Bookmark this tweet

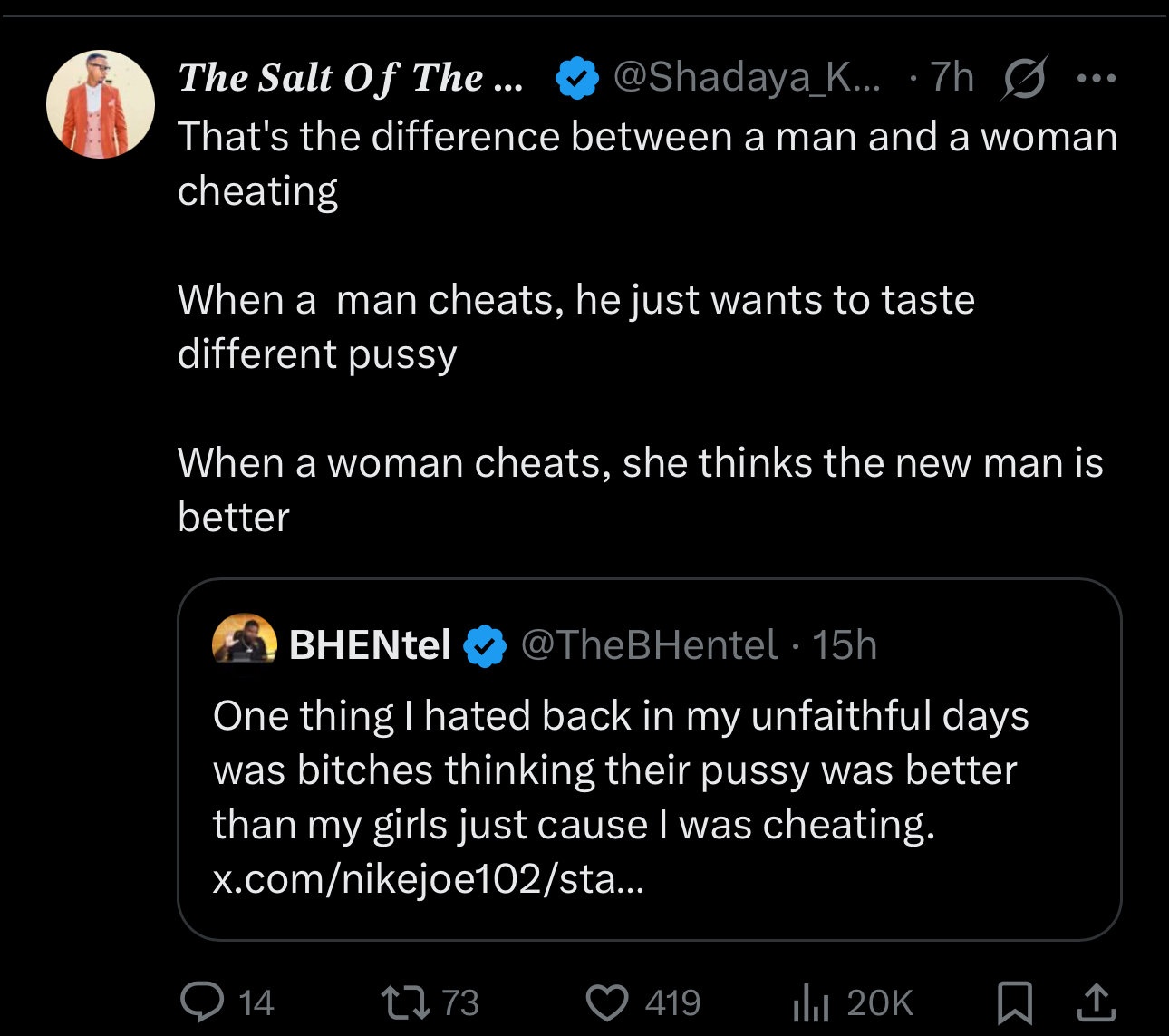pyautogui.click(x=1014, y=1002)
